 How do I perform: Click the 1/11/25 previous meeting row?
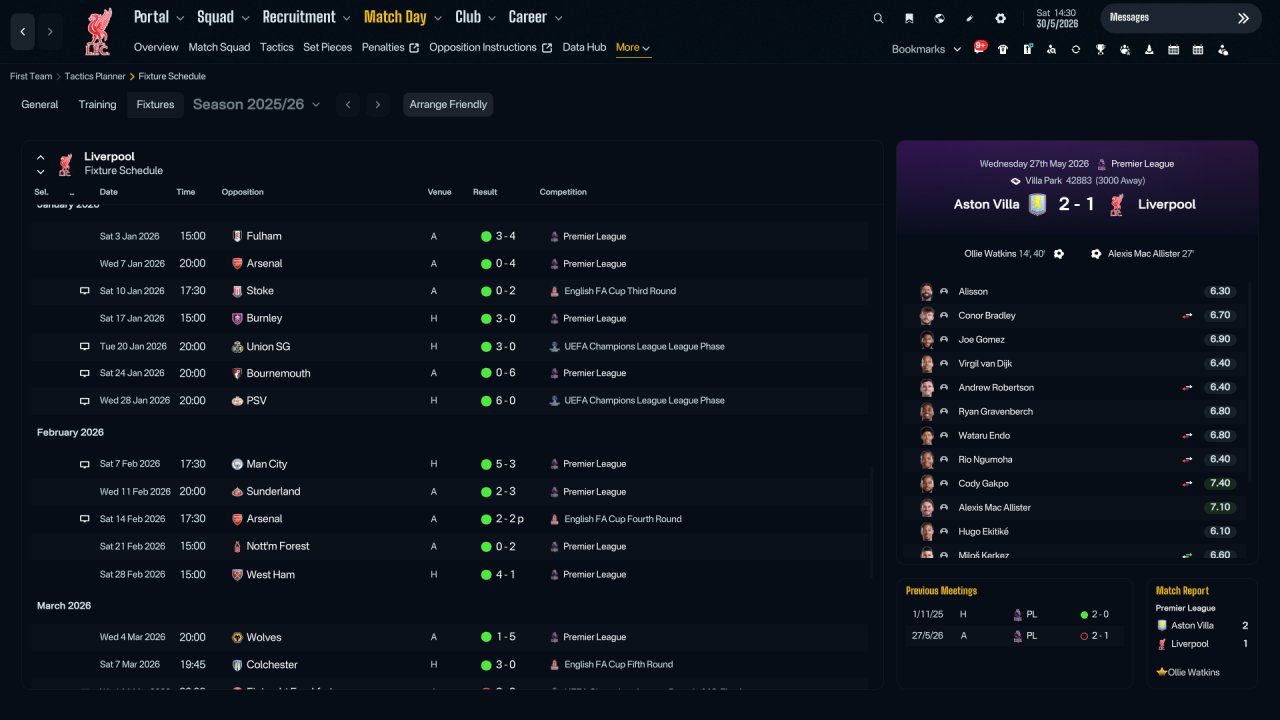click(x=1014, y=614)
